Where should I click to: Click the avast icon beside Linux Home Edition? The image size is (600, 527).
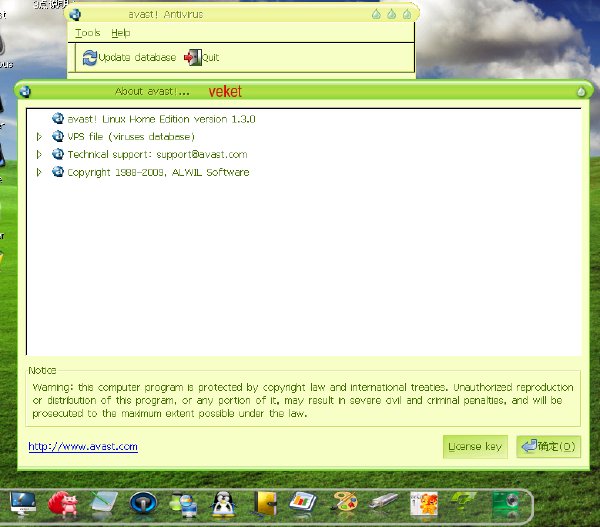[x=58, y=119]
